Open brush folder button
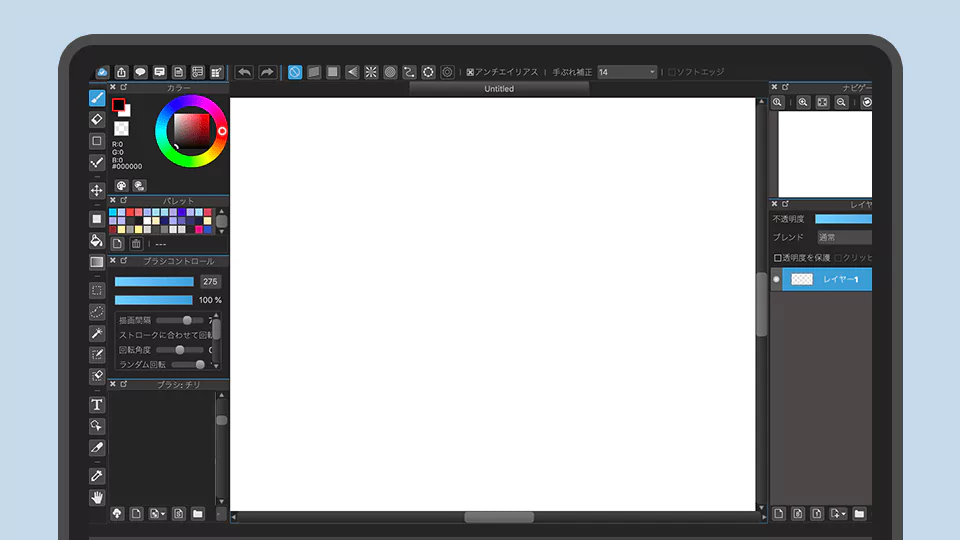Screen dimensions: 960x540 [x=197, y=514]
